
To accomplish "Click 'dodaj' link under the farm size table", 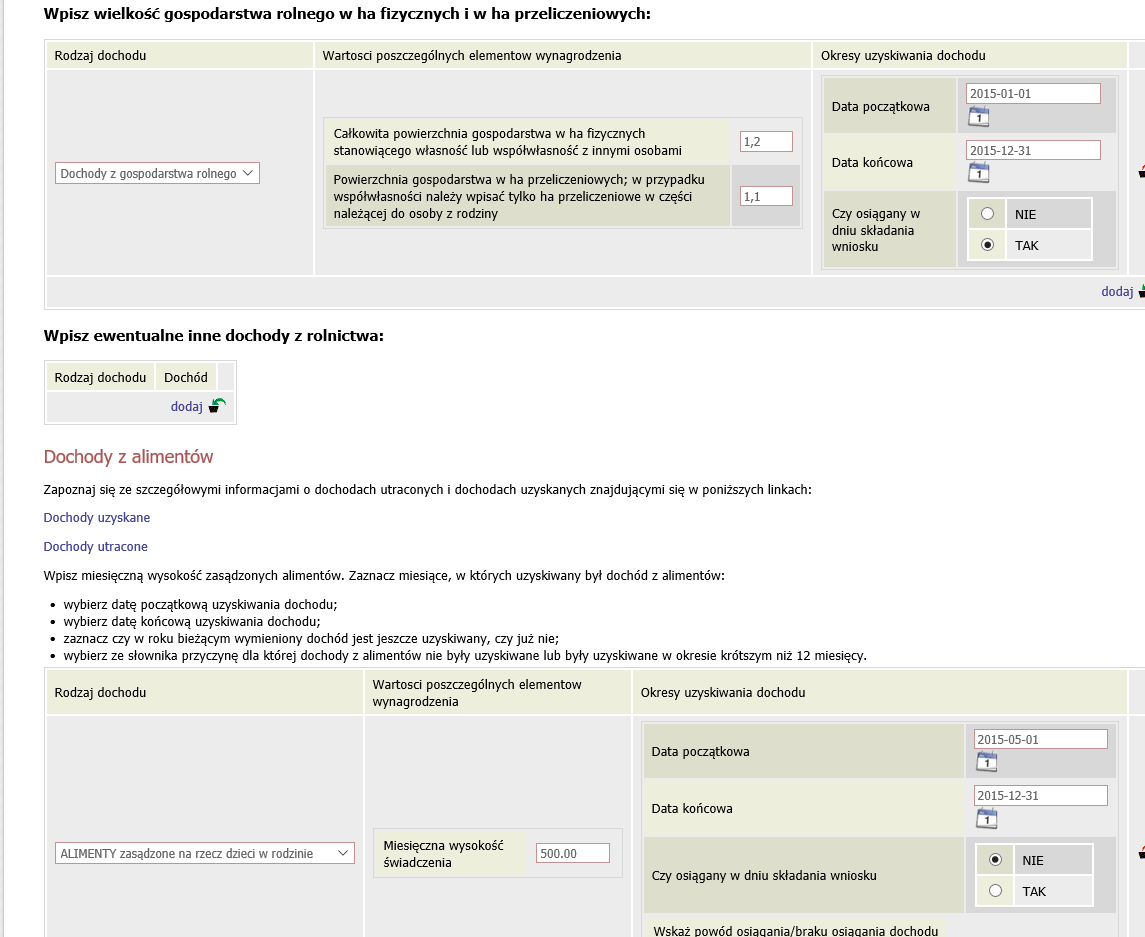I will coord(1117,291).
